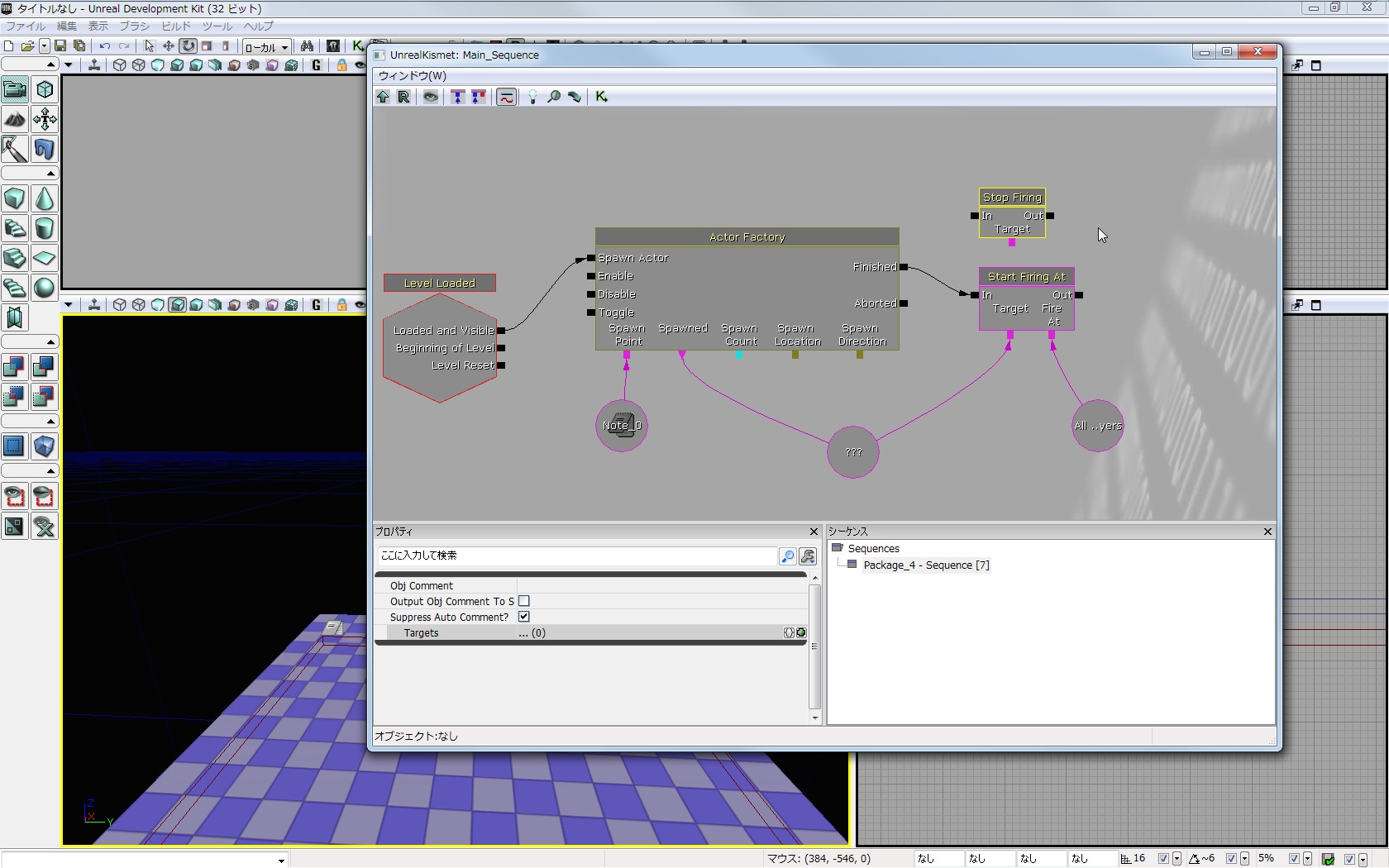The image size is (1389, 868).
Task: Enable Output Obj Comment To Screen checkbox
Action: 524,601
